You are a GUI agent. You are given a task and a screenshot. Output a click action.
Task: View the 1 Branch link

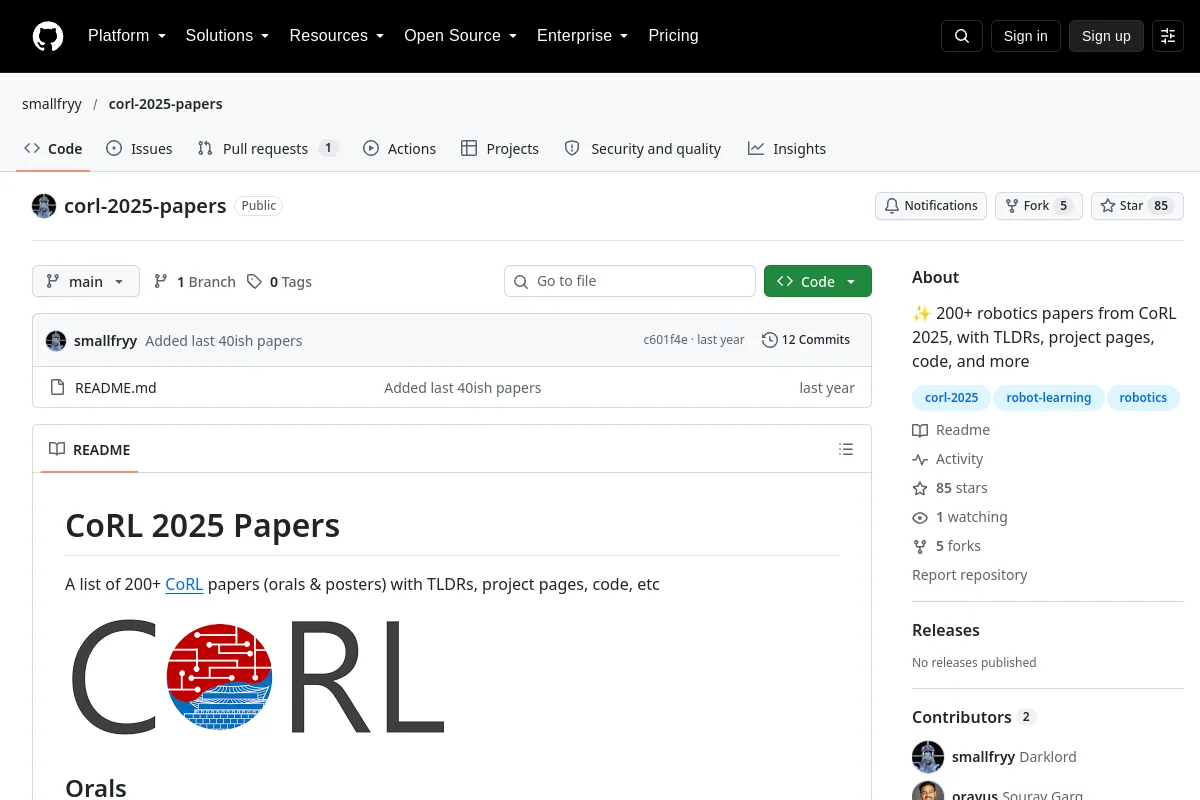[195, 282]
